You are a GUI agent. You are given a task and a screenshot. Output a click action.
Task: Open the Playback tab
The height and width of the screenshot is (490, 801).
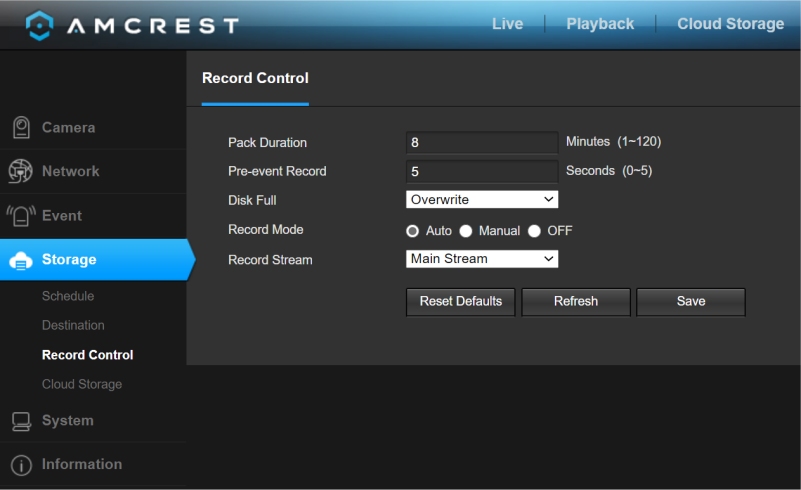600,24
